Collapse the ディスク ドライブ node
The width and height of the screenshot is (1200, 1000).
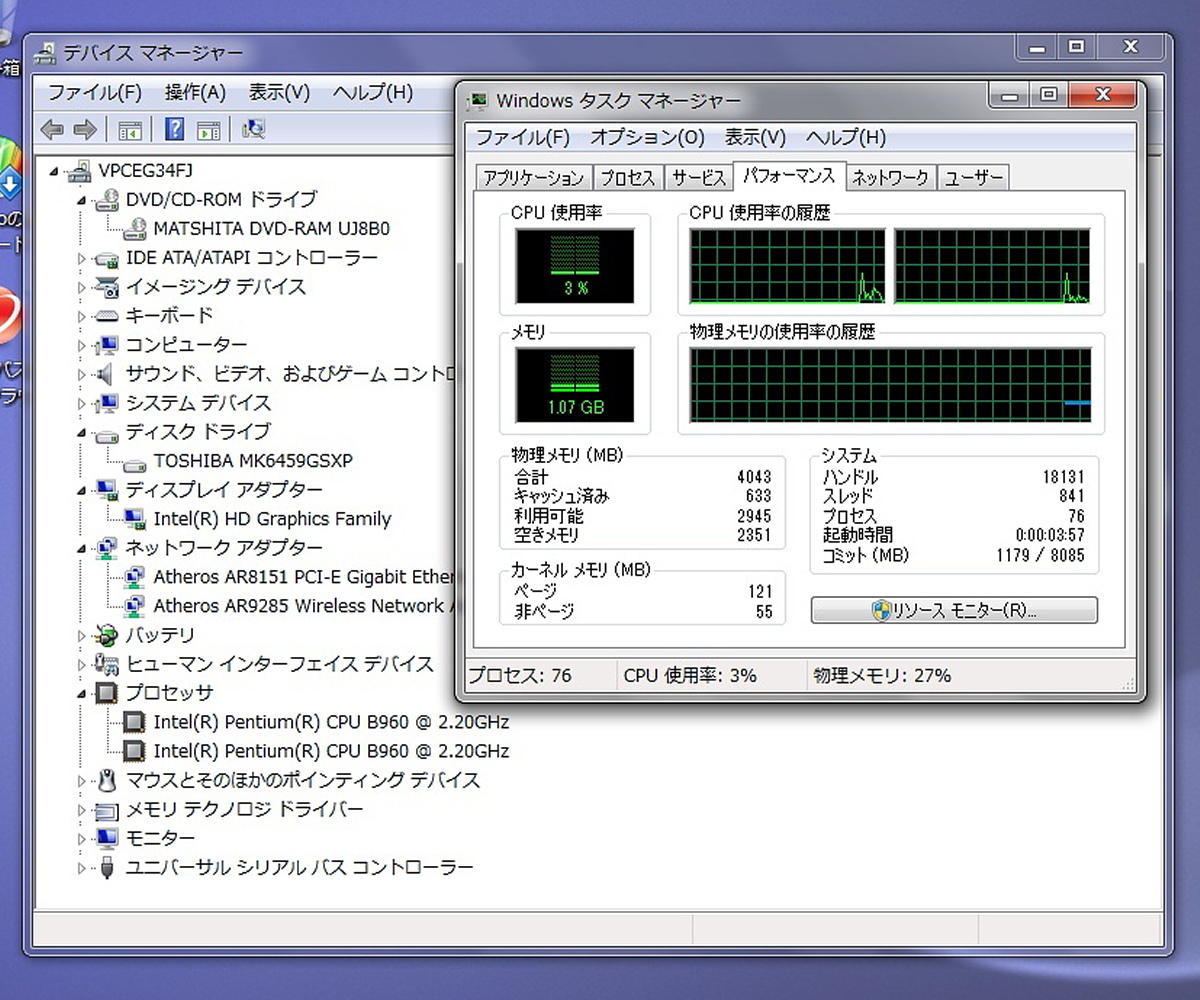[x=82, y=433]
